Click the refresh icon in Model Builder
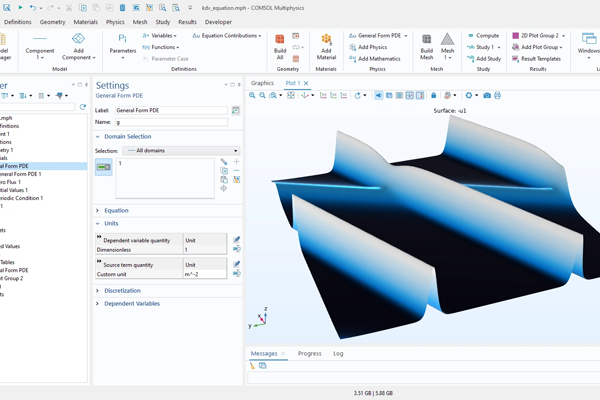This screenshot has height=400, width=600. coord(83,107)
